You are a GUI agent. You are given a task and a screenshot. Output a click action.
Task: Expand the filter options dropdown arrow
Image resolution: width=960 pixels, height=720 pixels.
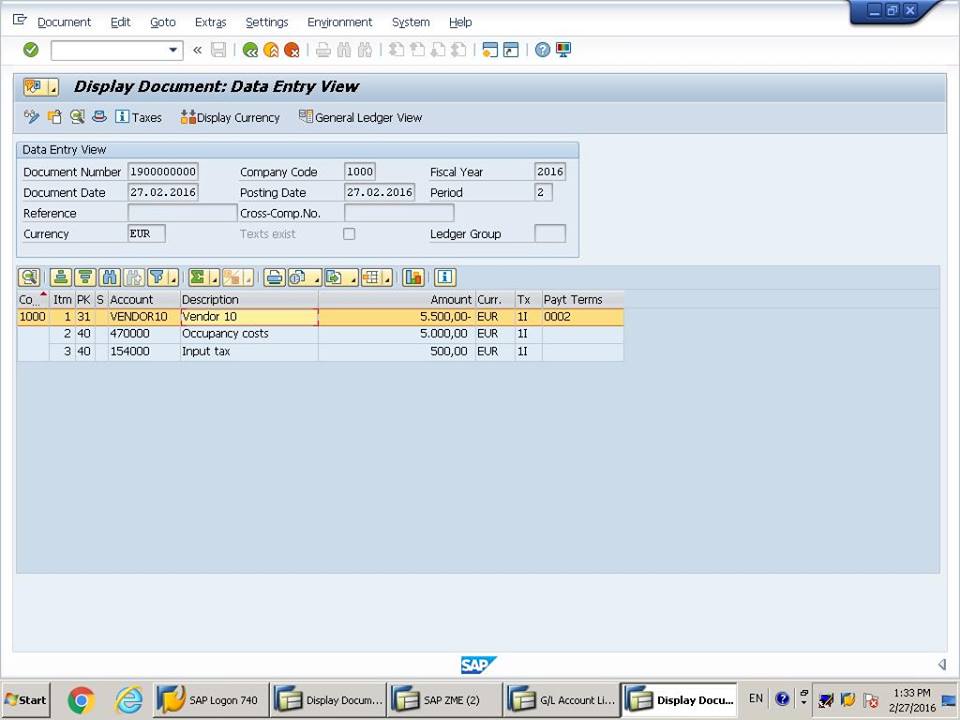click(x=173, y=279)
